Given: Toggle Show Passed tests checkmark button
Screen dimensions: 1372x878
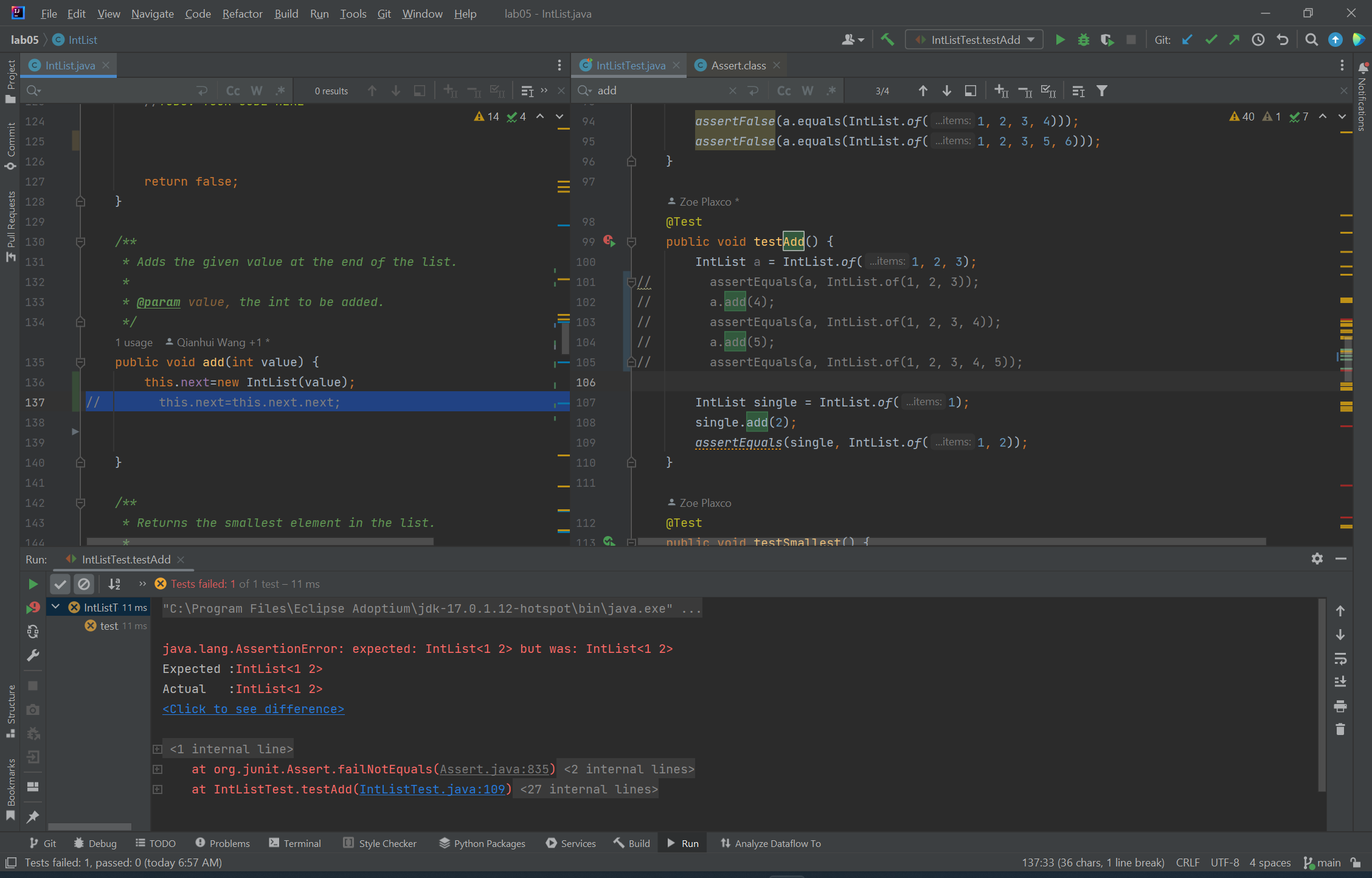Looking at the screenshot, I should 60,584.
